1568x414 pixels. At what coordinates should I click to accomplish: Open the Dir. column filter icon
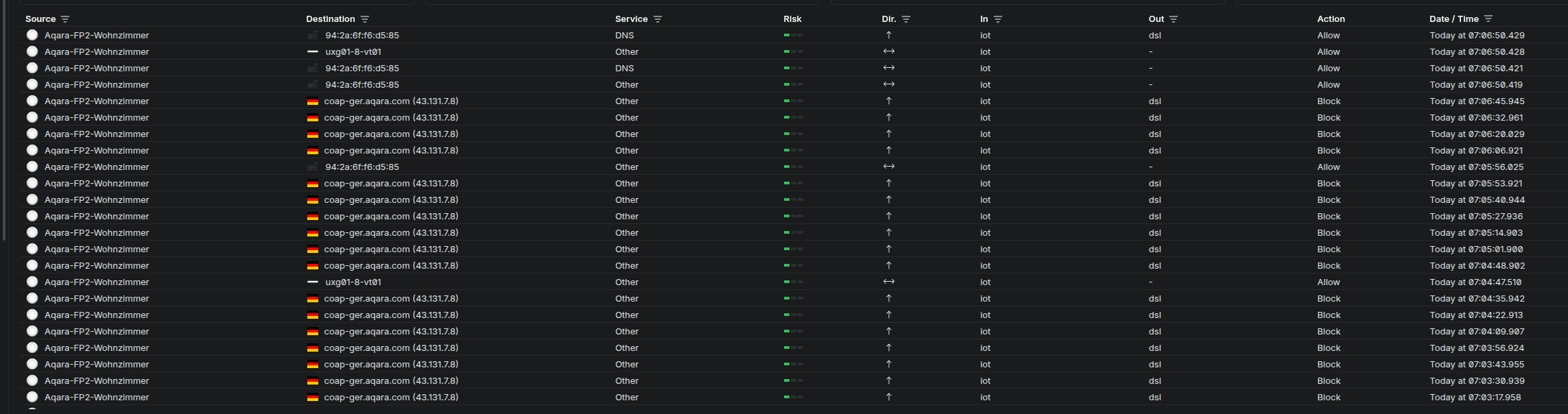(x=906, y=19)
